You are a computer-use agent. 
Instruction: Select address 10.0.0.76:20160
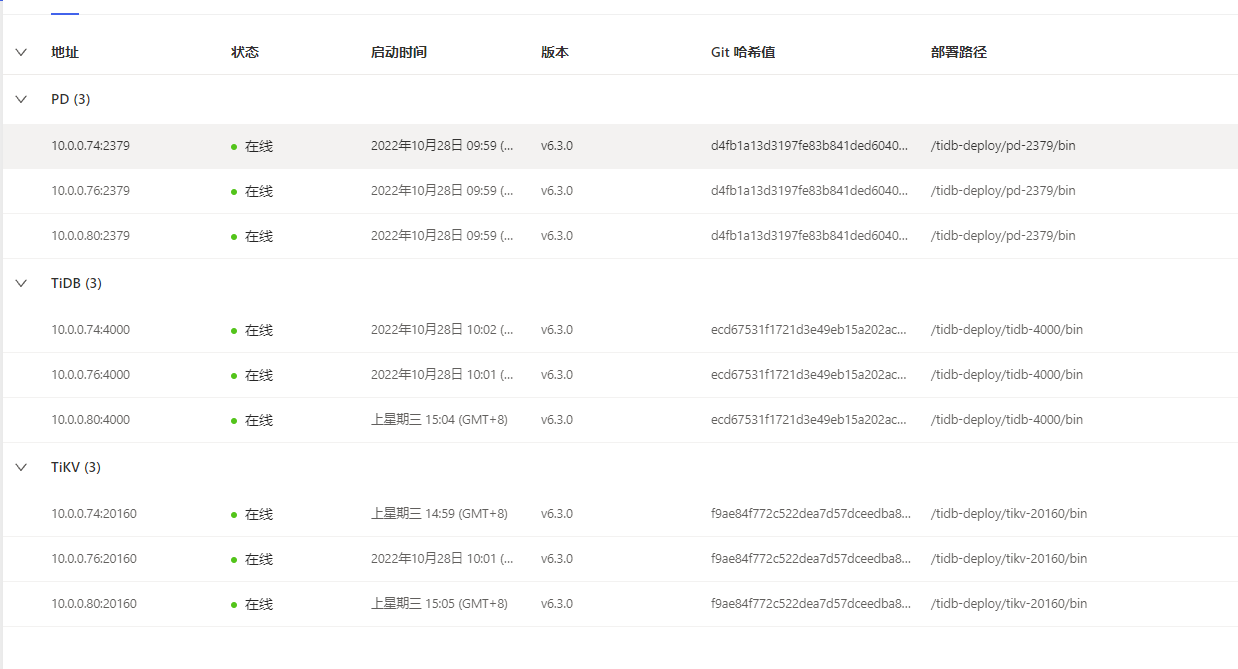[94, 559]
